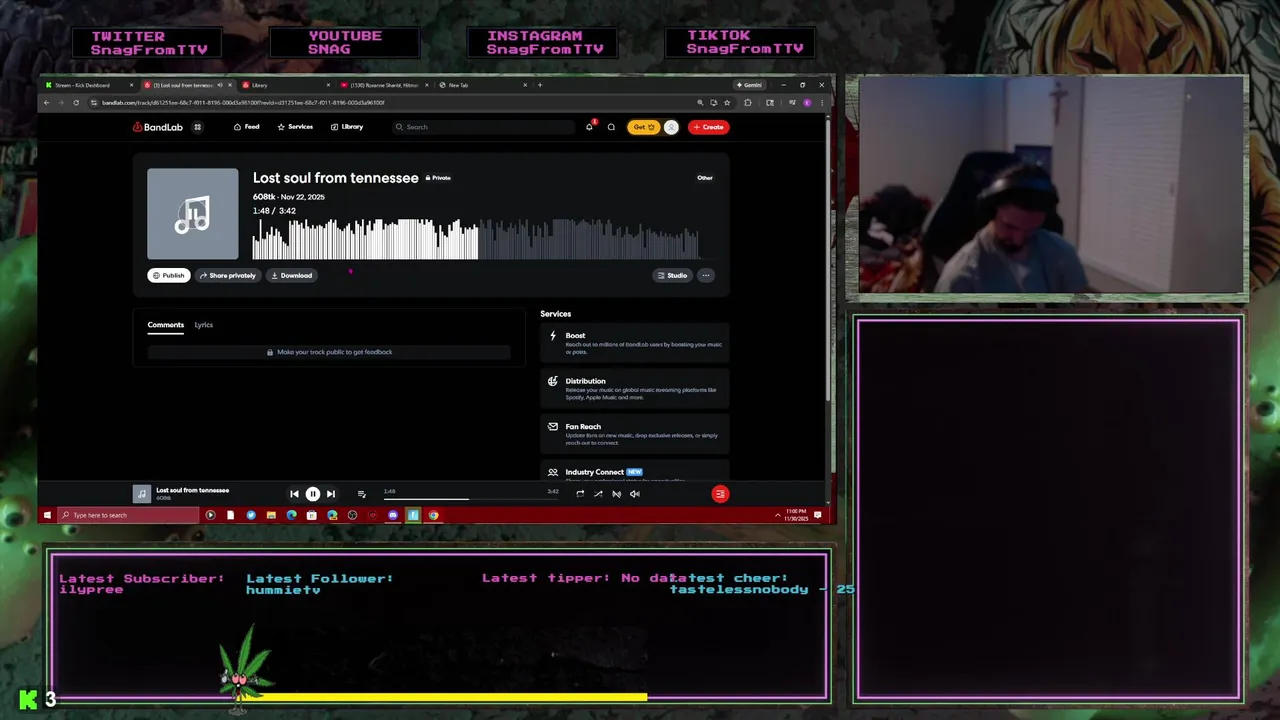Screen dimensions: 1280x720
Task: Open Chrome three-dot menu
Action: point(822,103)
